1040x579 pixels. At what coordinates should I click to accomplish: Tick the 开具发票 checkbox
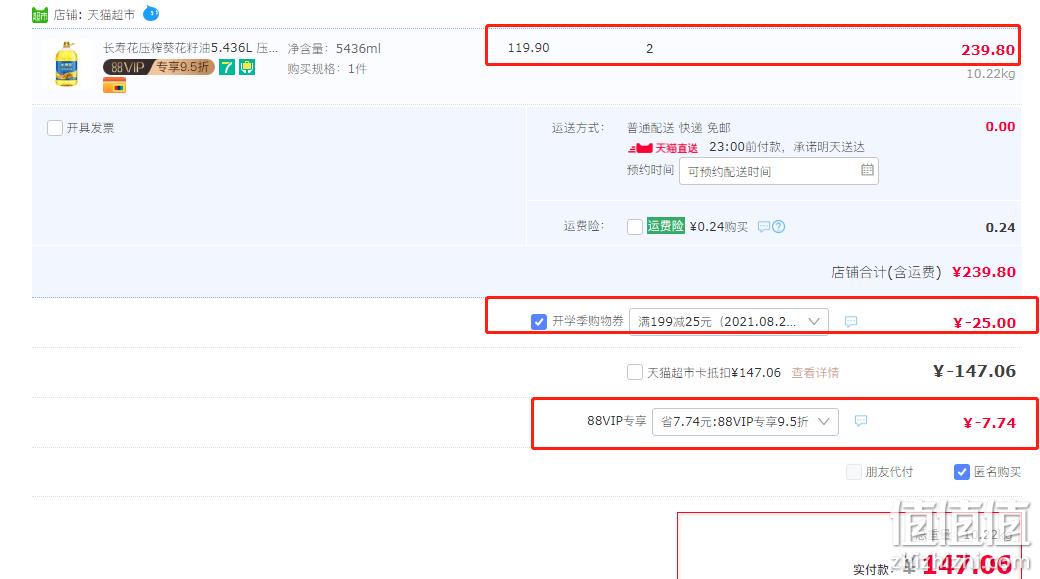coord(55,128)
